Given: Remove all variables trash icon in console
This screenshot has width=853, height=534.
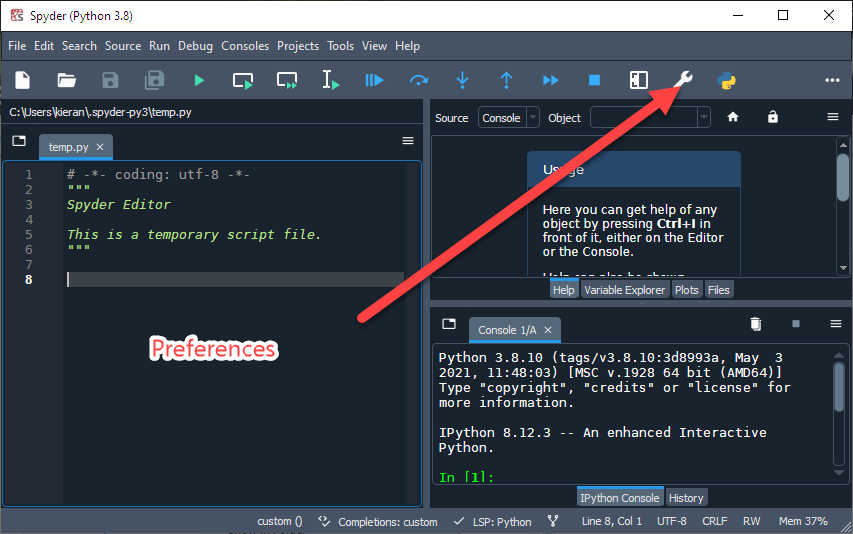Looking at the screenshot, I should point(756,324).
